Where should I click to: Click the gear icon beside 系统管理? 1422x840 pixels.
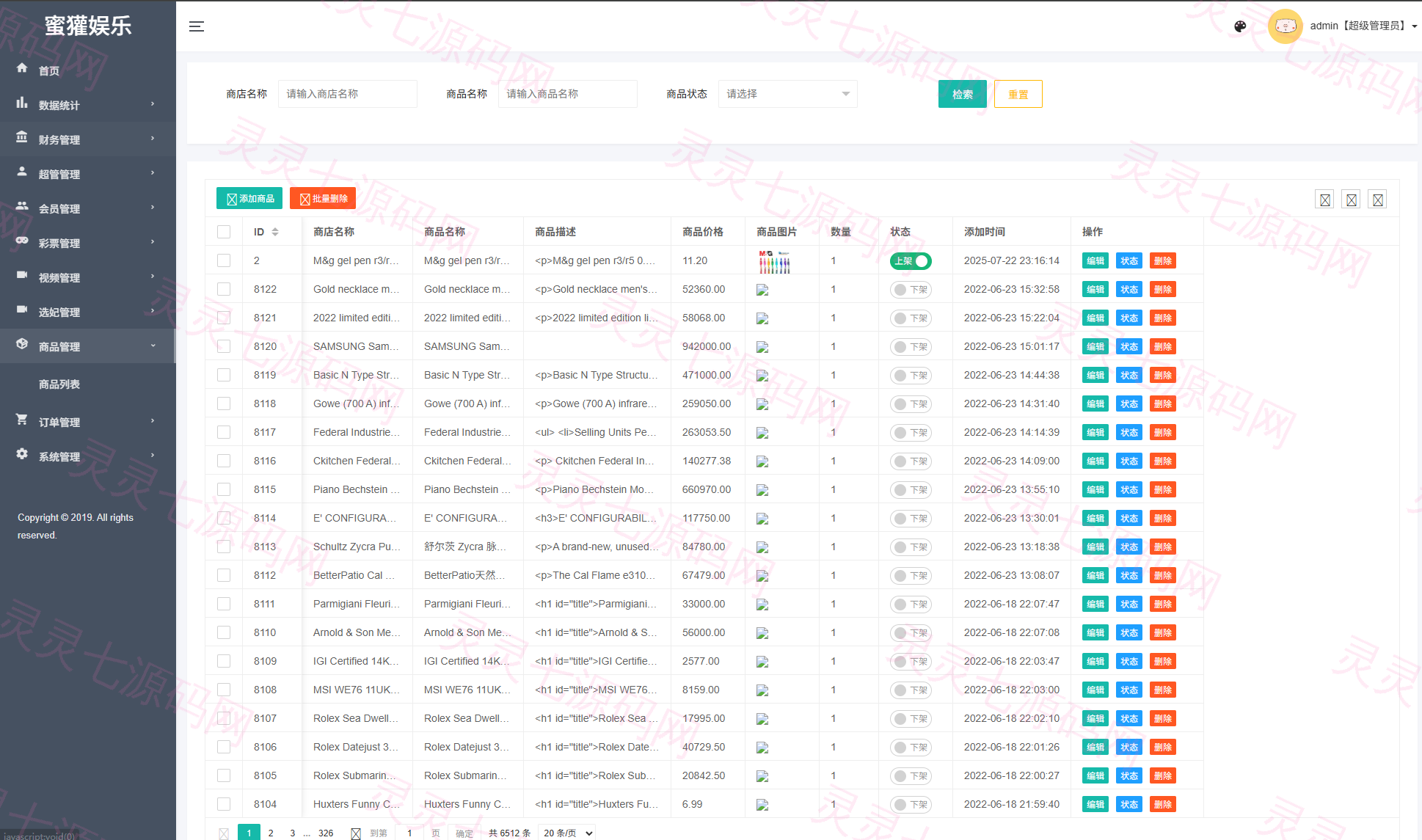(22, 454)
